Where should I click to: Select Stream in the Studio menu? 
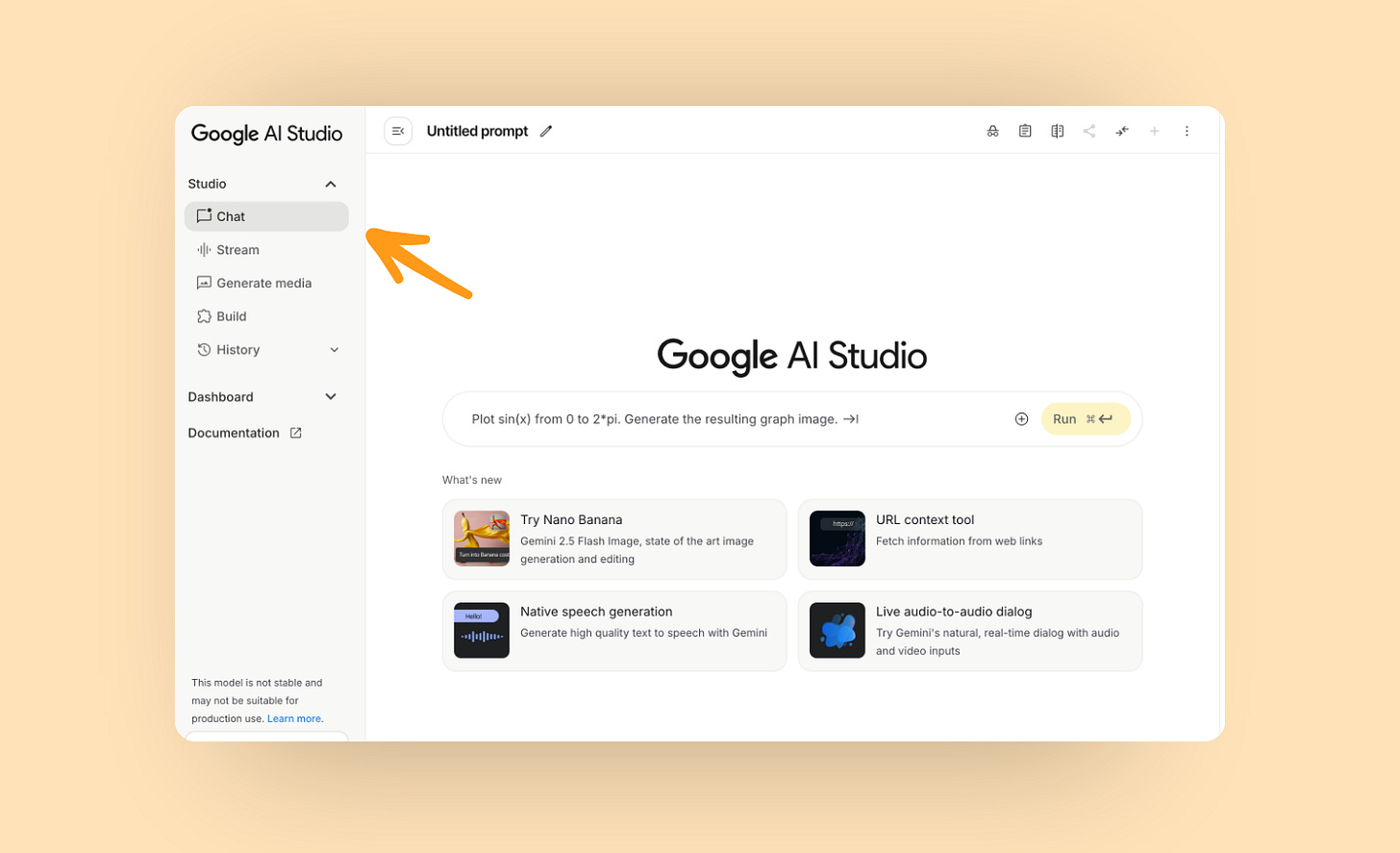(266, 250)
